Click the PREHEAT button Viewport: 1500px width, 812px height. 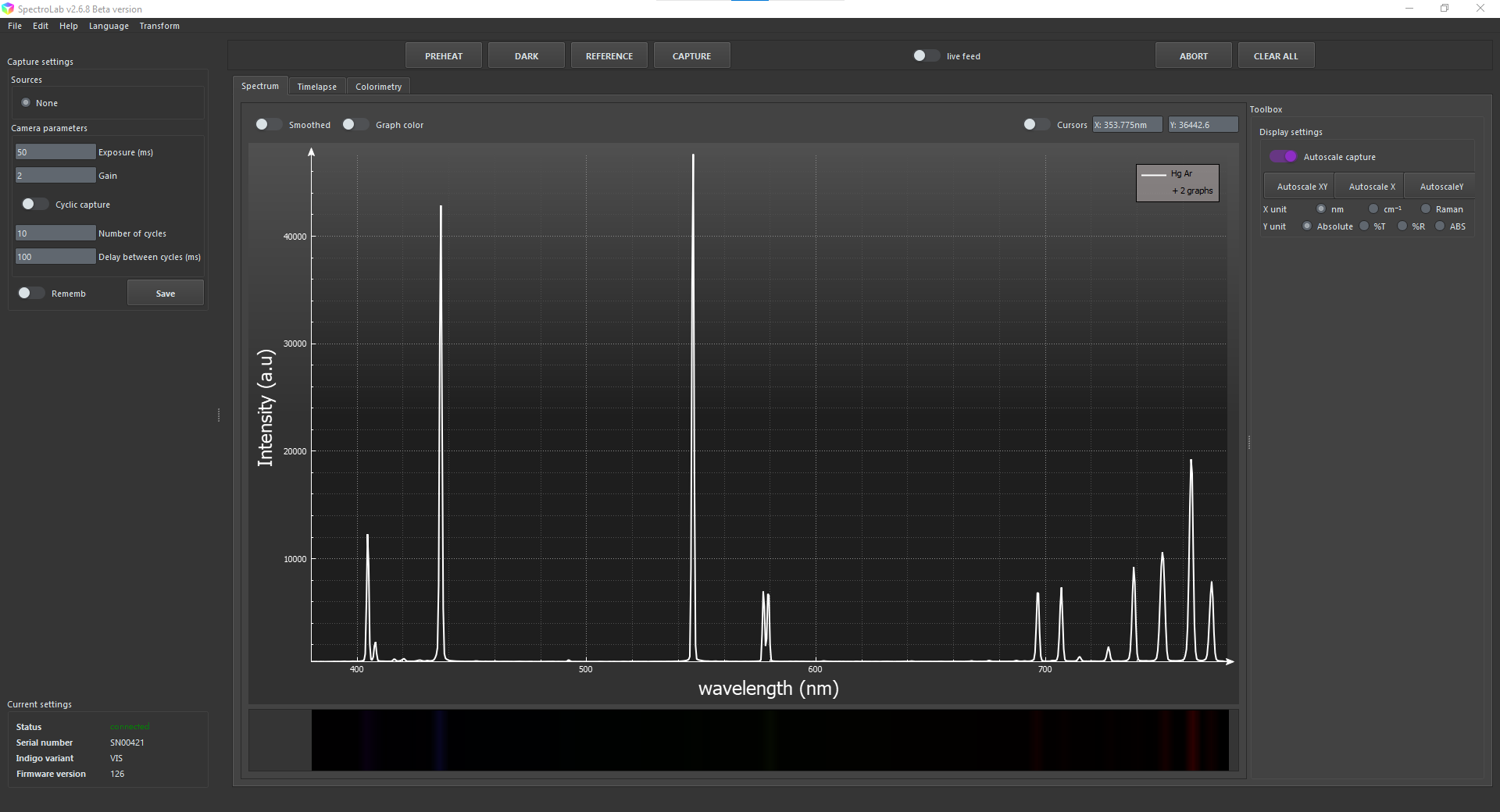coord(444,56)
